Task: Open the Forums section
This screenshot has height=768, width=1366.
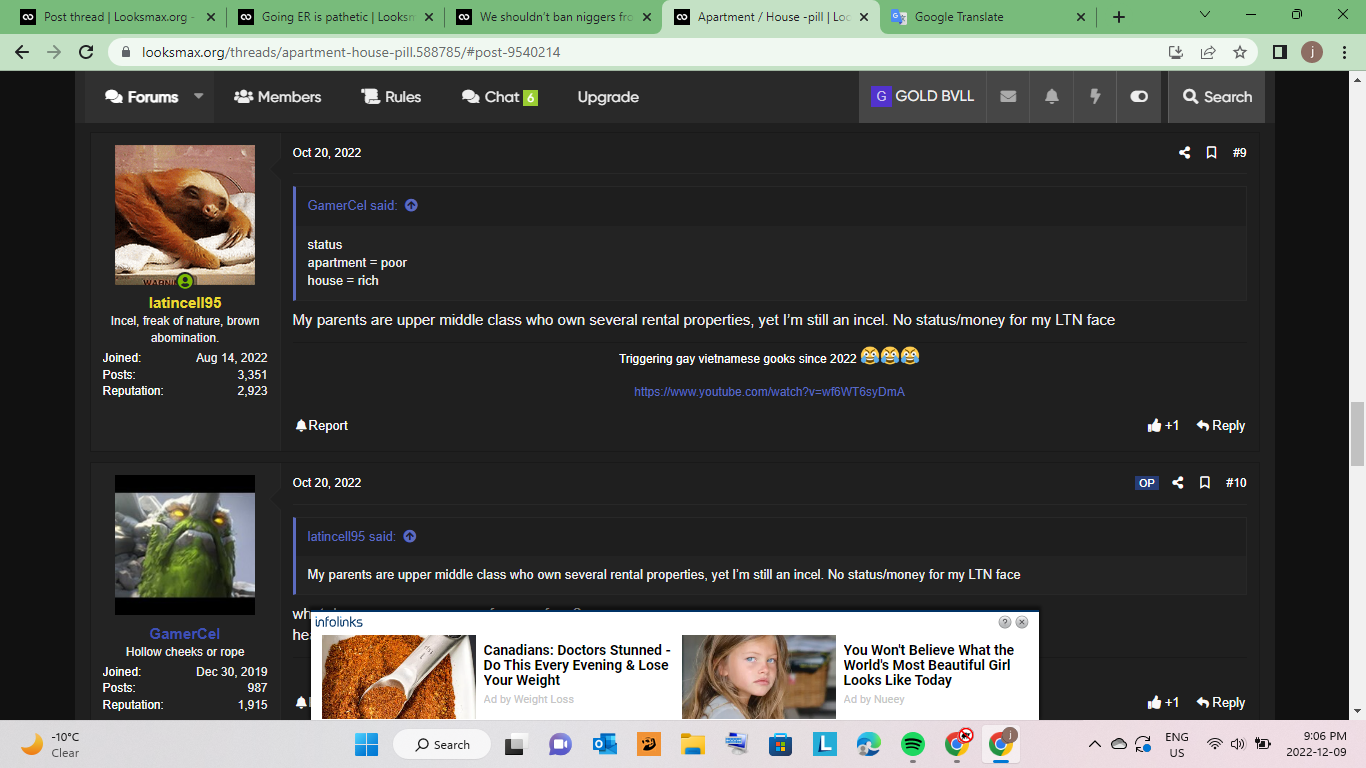Action: [141, 97]
